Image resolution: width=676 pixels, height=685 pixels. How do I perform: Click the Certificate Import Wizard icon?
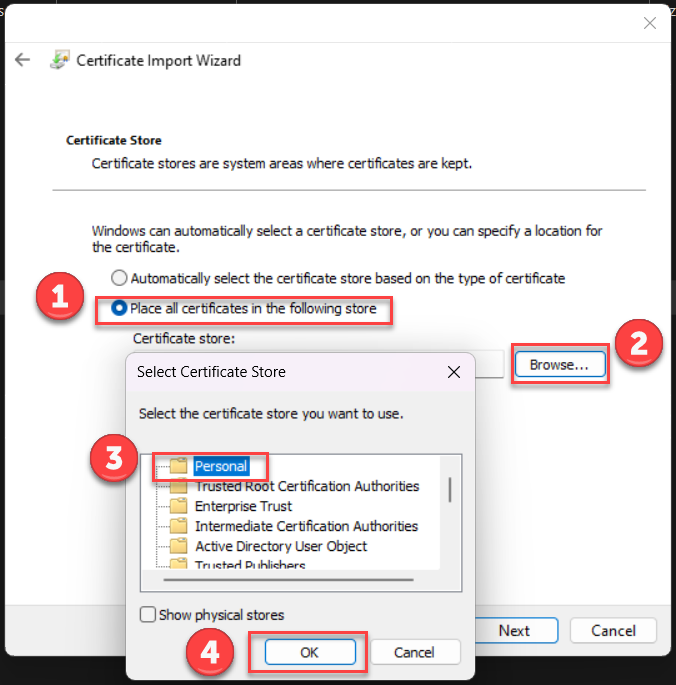(x=59, y=60)
